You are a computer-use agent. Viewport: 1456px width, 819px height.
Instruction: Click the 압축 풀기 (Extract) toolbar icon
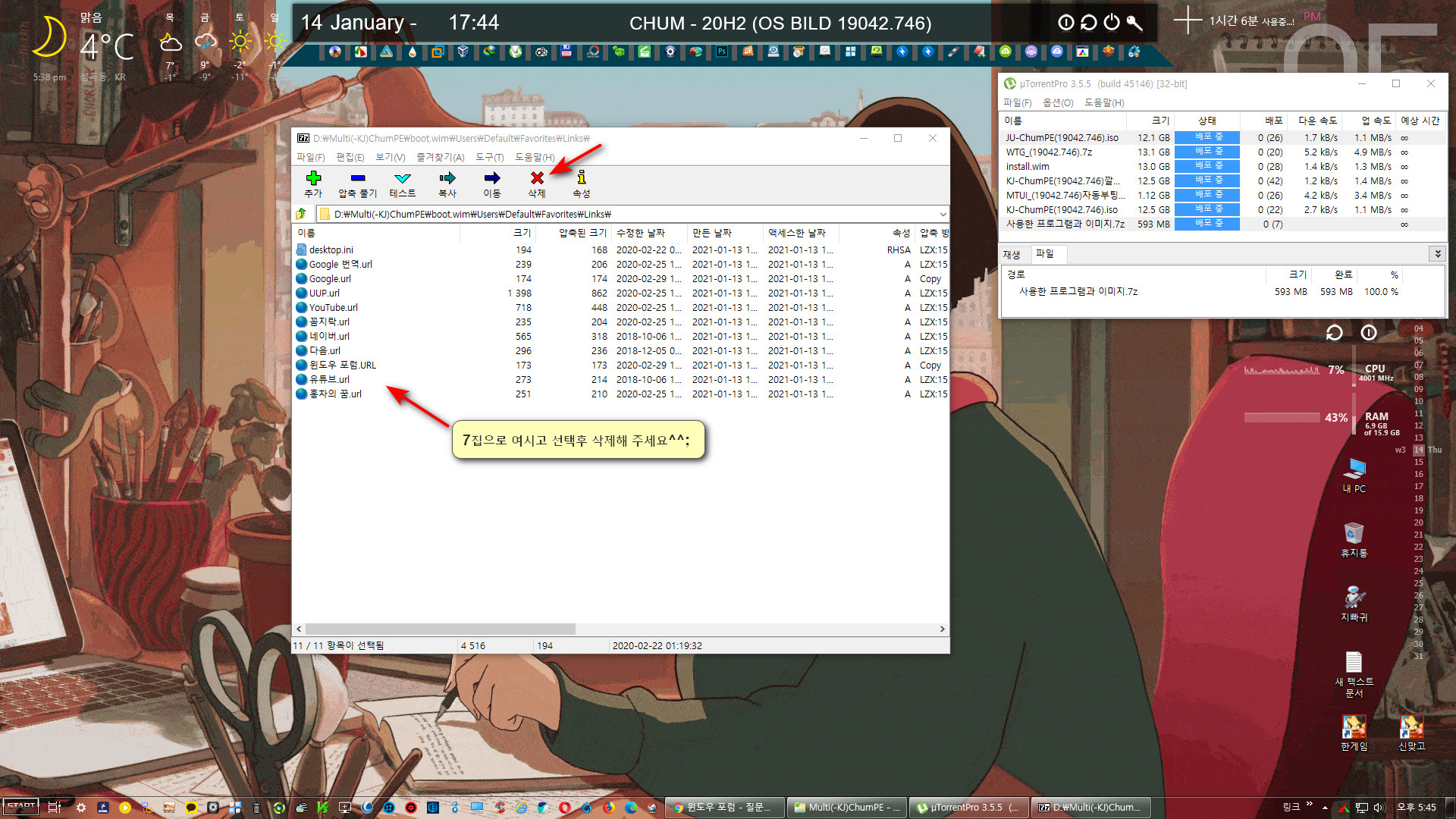[x=358, y=178]
